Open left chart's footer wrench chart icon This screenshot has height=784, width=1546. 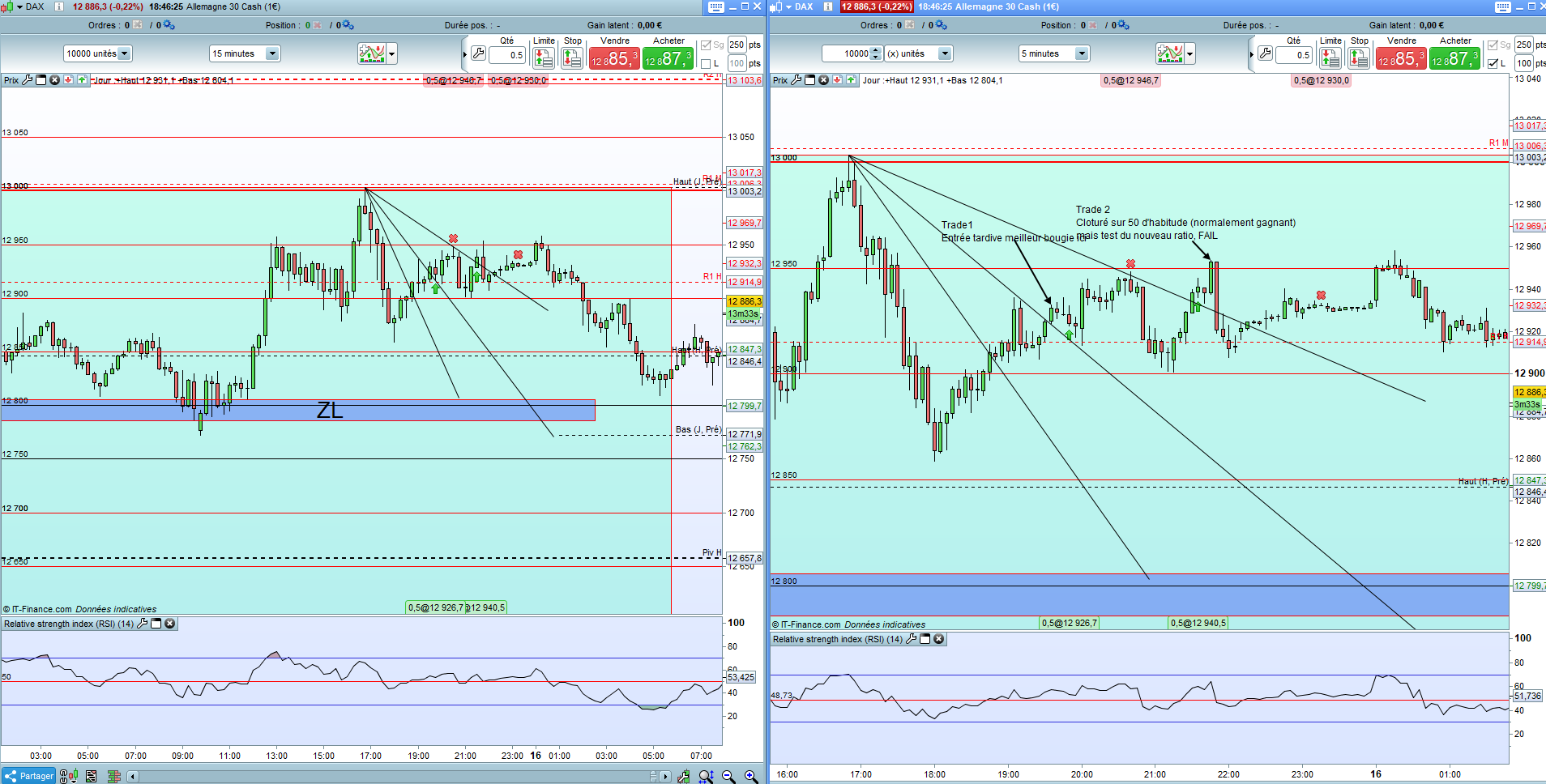point(684,776)
